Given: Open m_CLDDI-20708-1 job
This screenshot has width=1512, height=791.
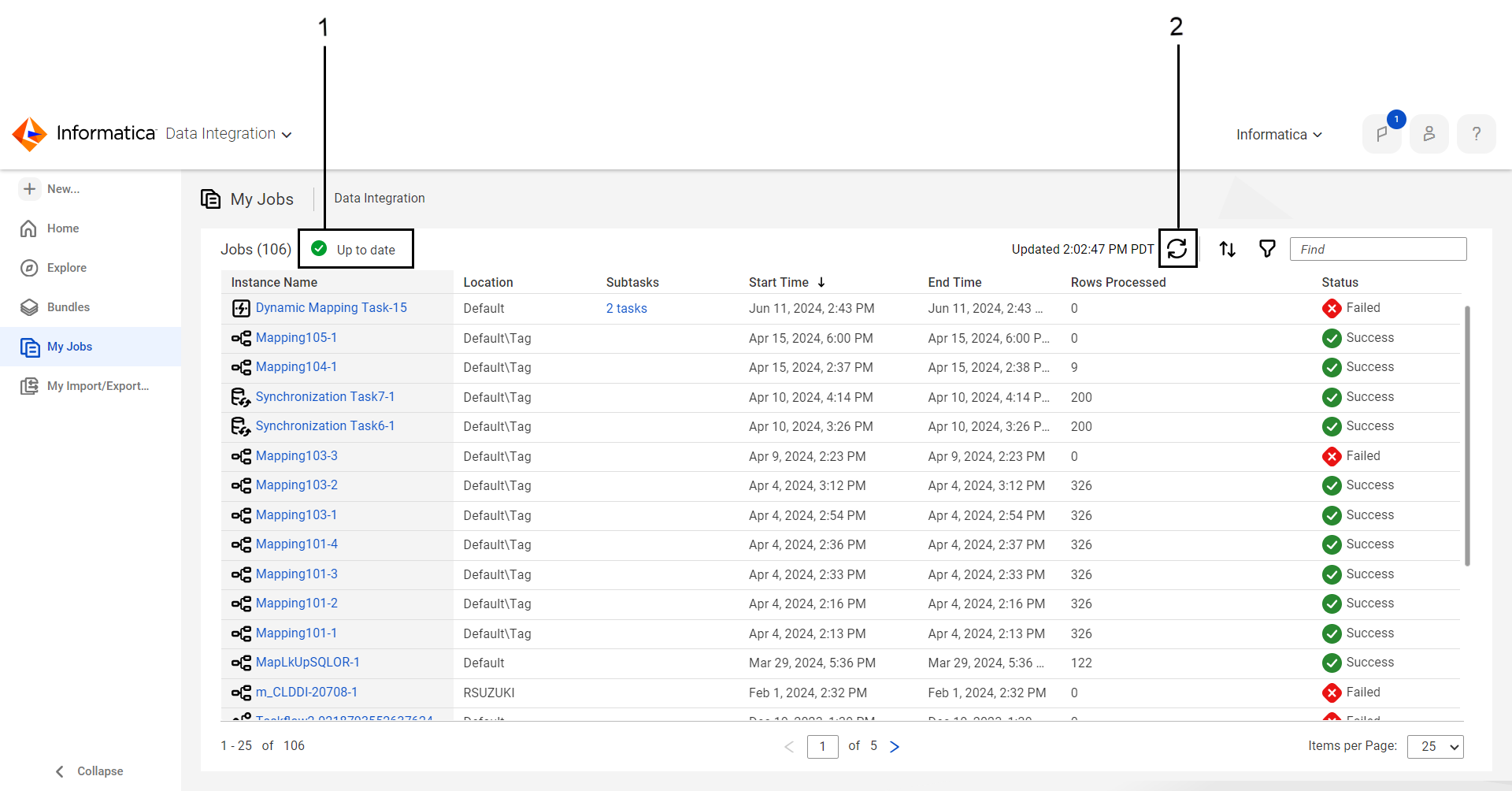Looking at the screenshot, I should (306, 693).
